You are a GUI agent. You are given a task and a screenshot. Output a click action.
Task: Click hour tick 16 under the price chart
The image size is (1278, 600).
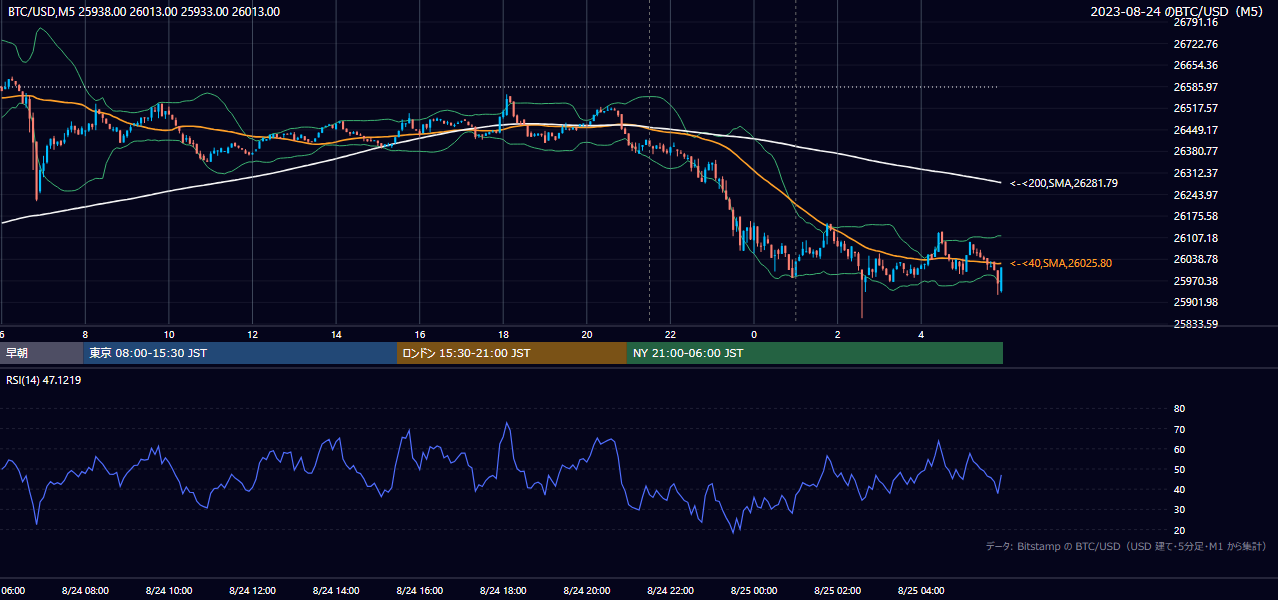tap(420, 334)
